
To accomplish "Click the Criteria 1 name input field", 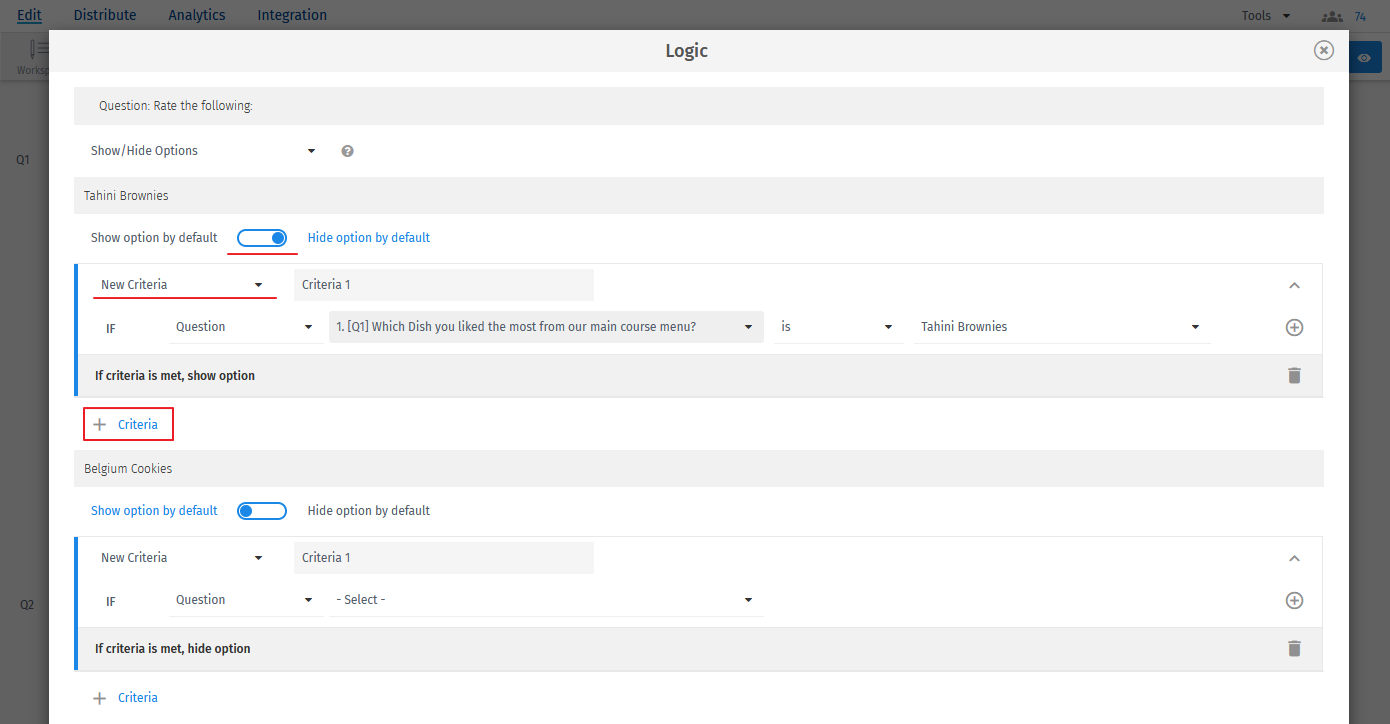I will pyautogui.click(x=443, y=284).
